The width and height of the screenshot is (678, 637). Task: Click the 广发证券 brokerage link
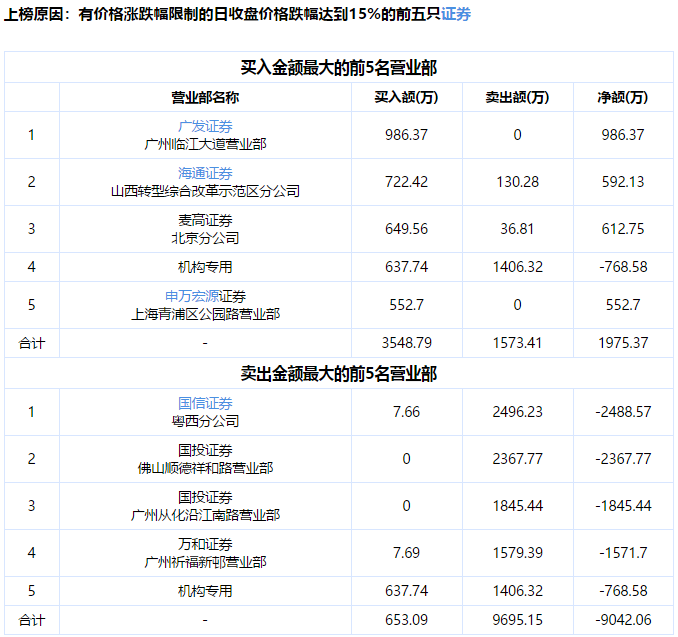205,127
